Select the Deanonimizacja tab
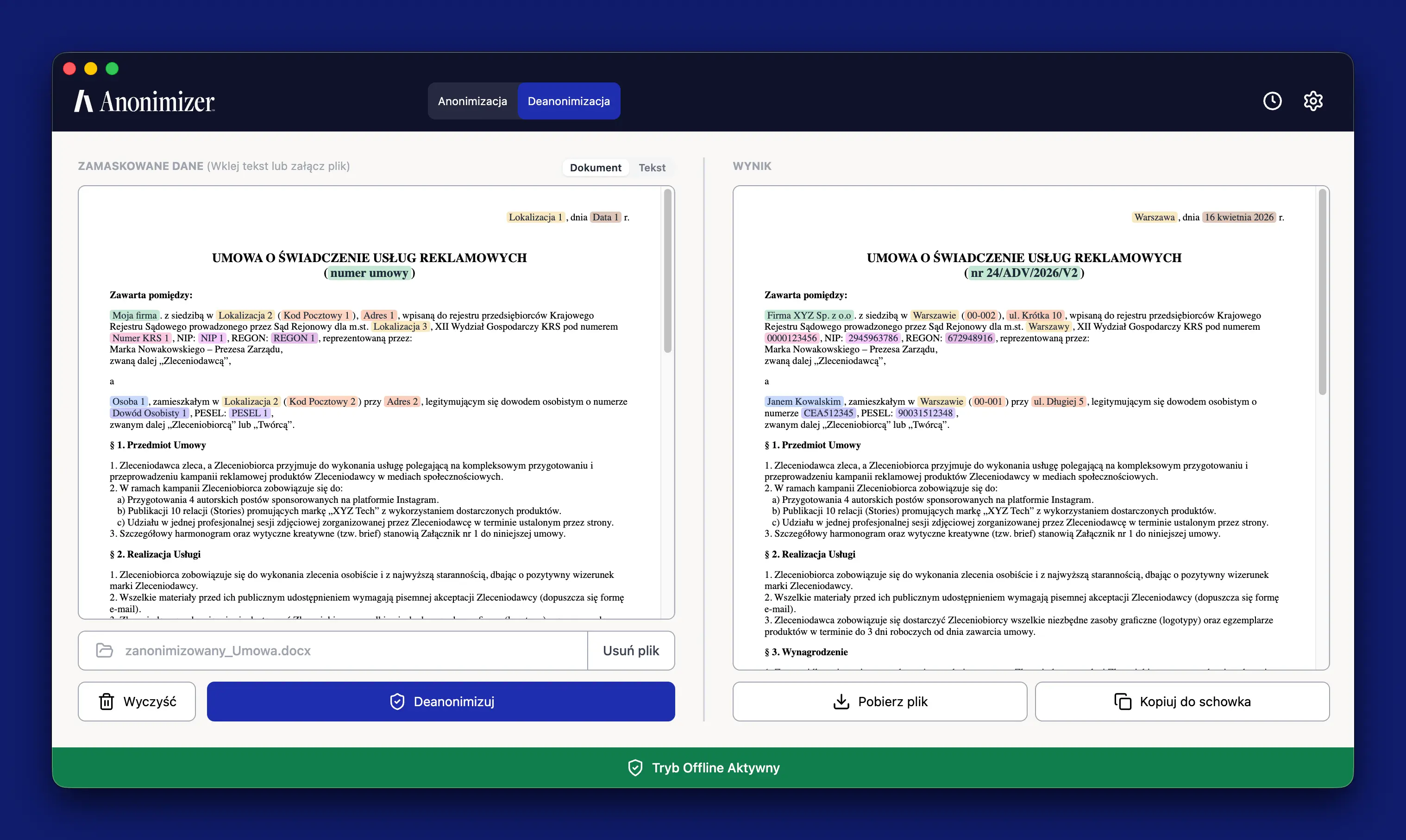Screen dimensions: 1406x840 pos(569,101)
